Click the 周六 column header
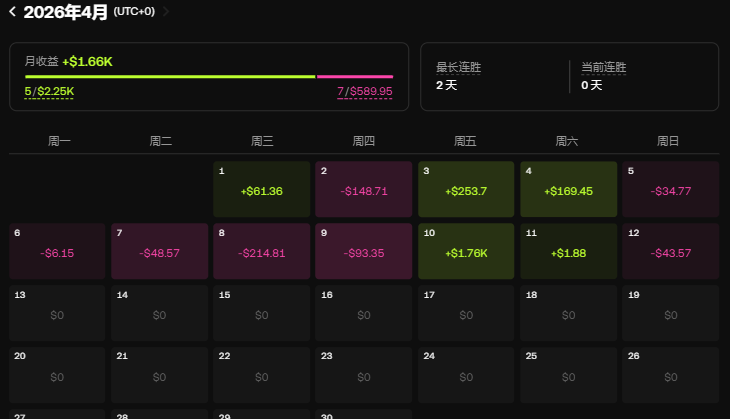Viewport: 730px width, 419px height. [567, 141]
